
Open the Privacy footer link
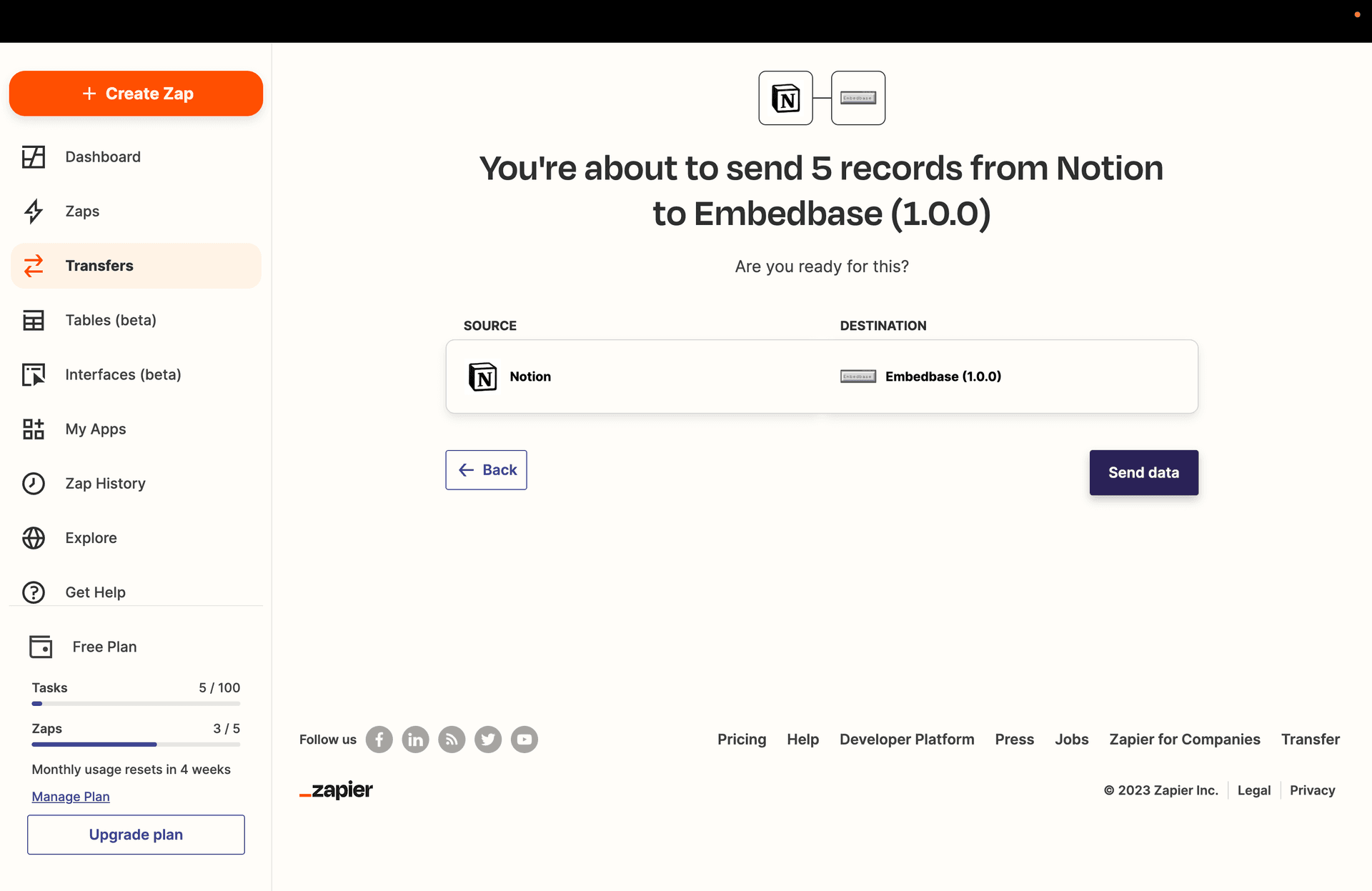[x=1313, y=790]
